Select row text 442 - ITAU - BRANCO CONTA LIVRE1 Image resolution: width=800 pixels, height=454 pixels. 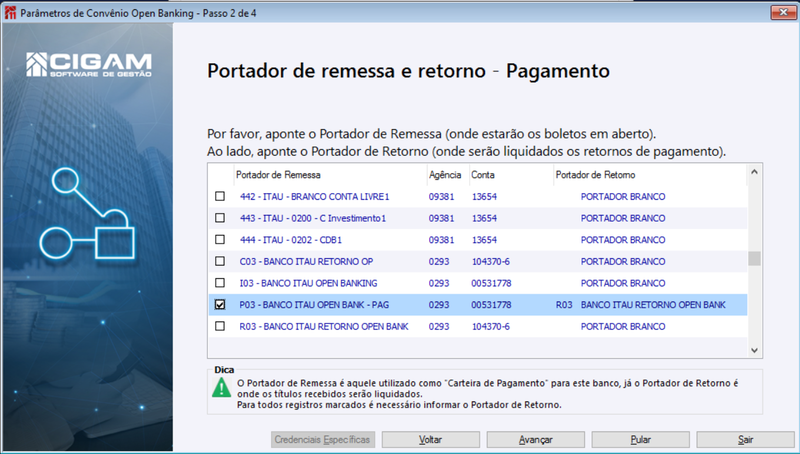point(314,196)
